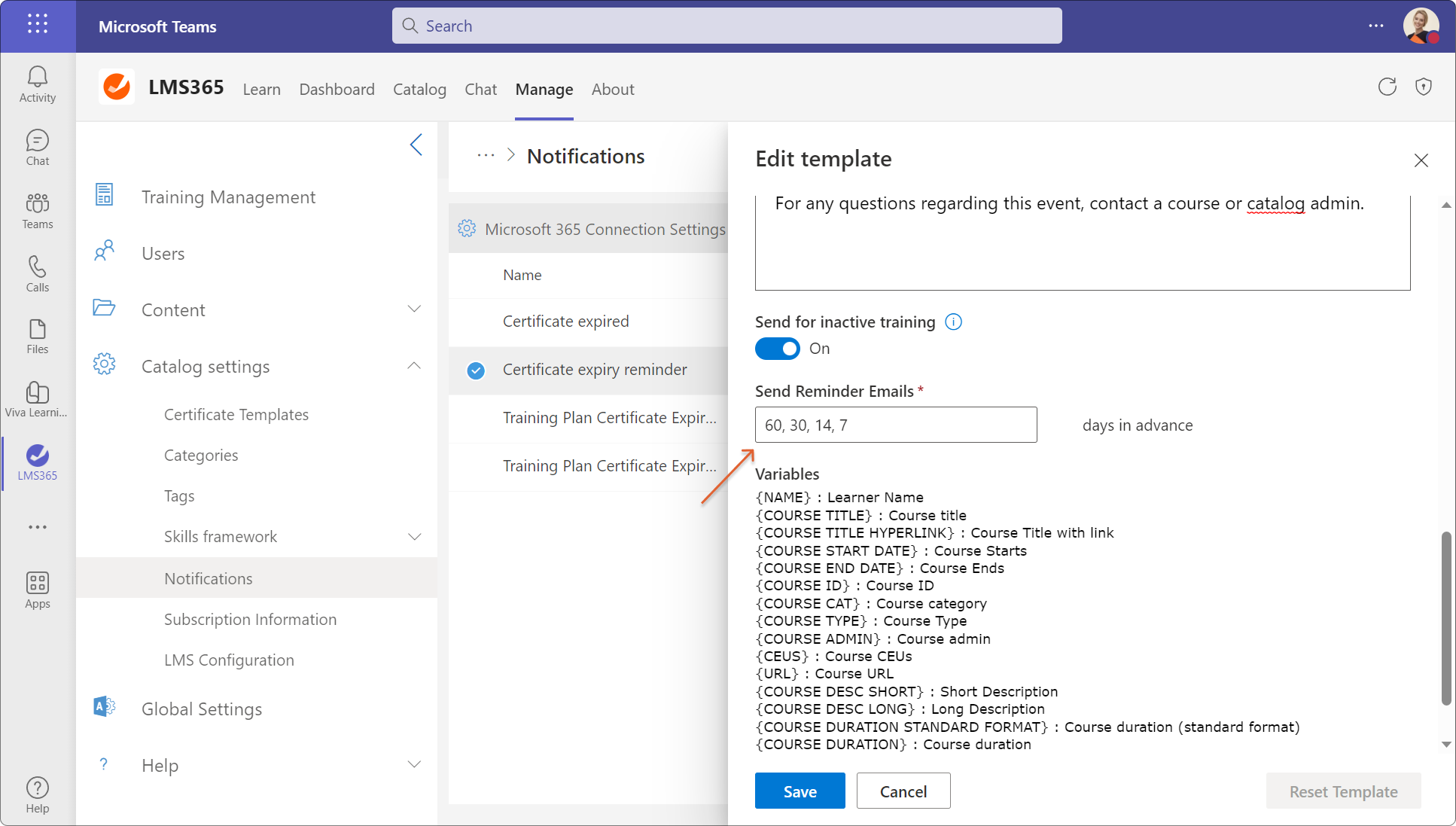Open Microsoft 365 Connection Settings
Viewport: 1456px width, 826px height.
pos(605,229)
